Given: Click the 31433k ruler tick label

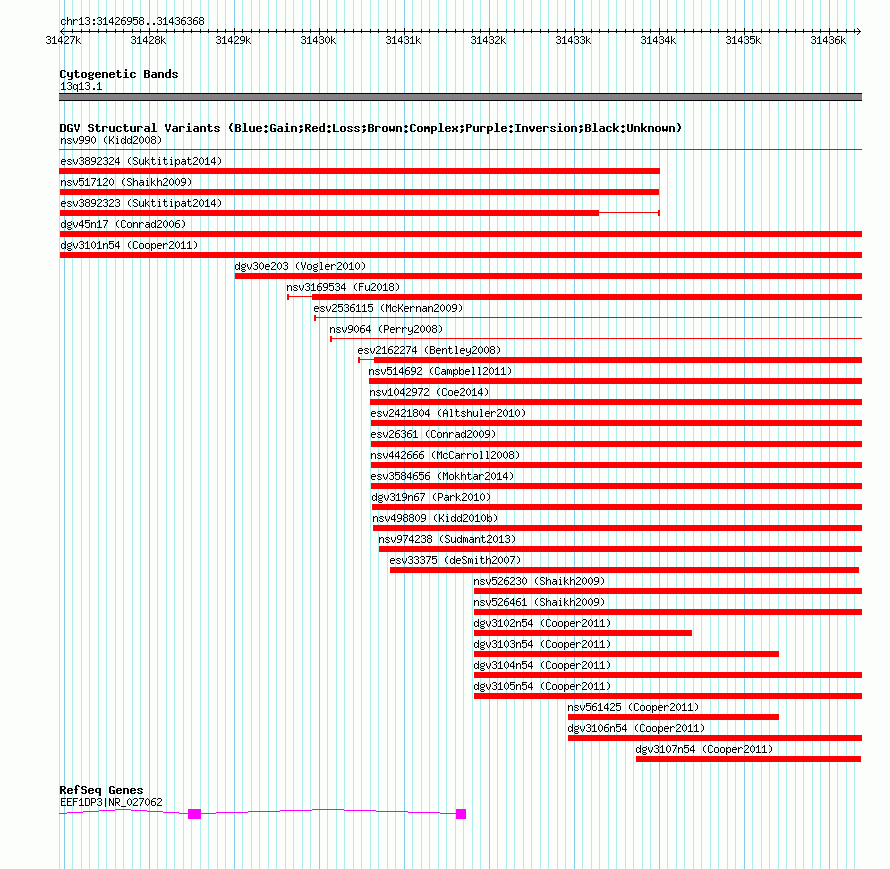Looking at the screenshot, I should pos(573,40).
